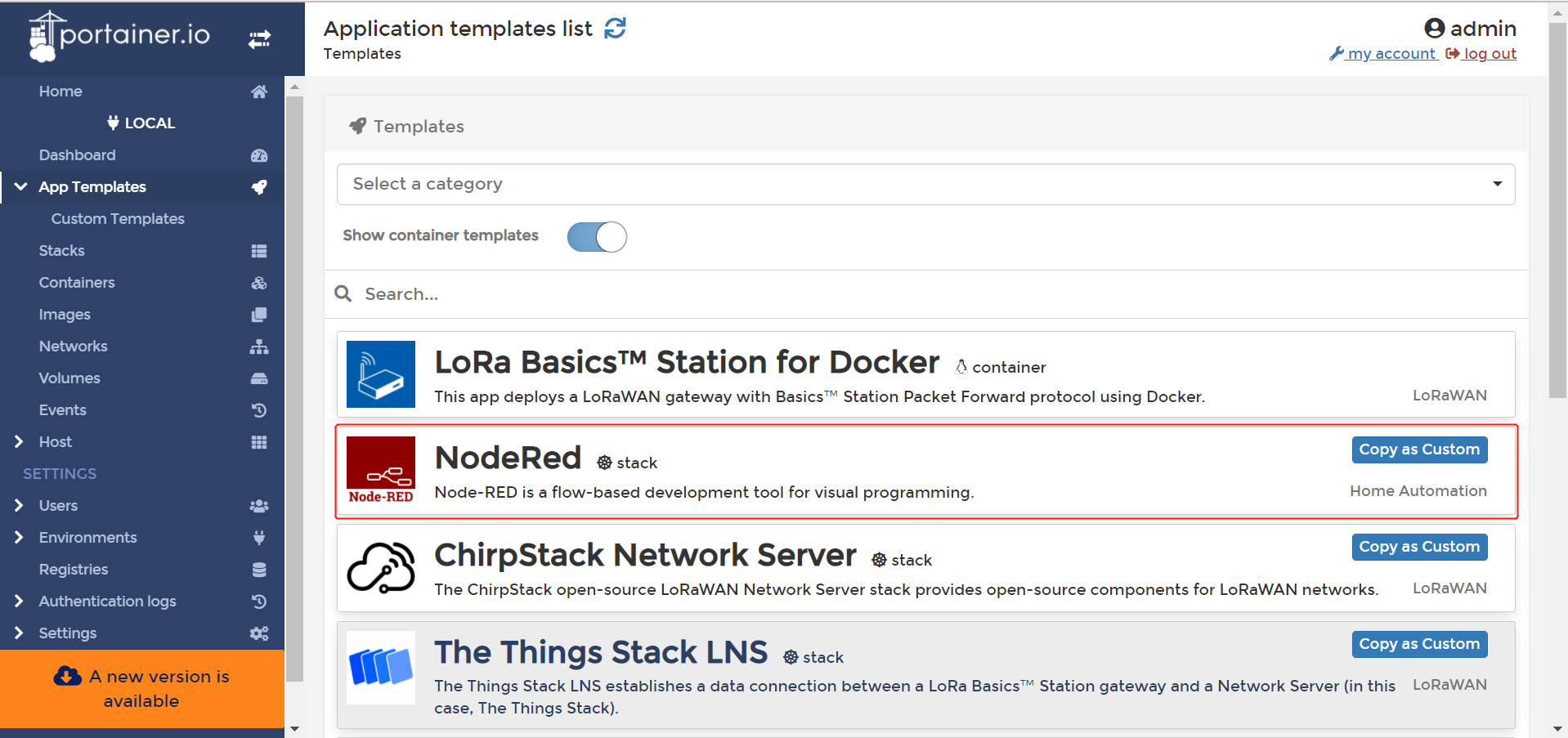This screenshot has height=738, width=1568.
Task: Expand the Settings menu chevron
Action: point(19,633)
